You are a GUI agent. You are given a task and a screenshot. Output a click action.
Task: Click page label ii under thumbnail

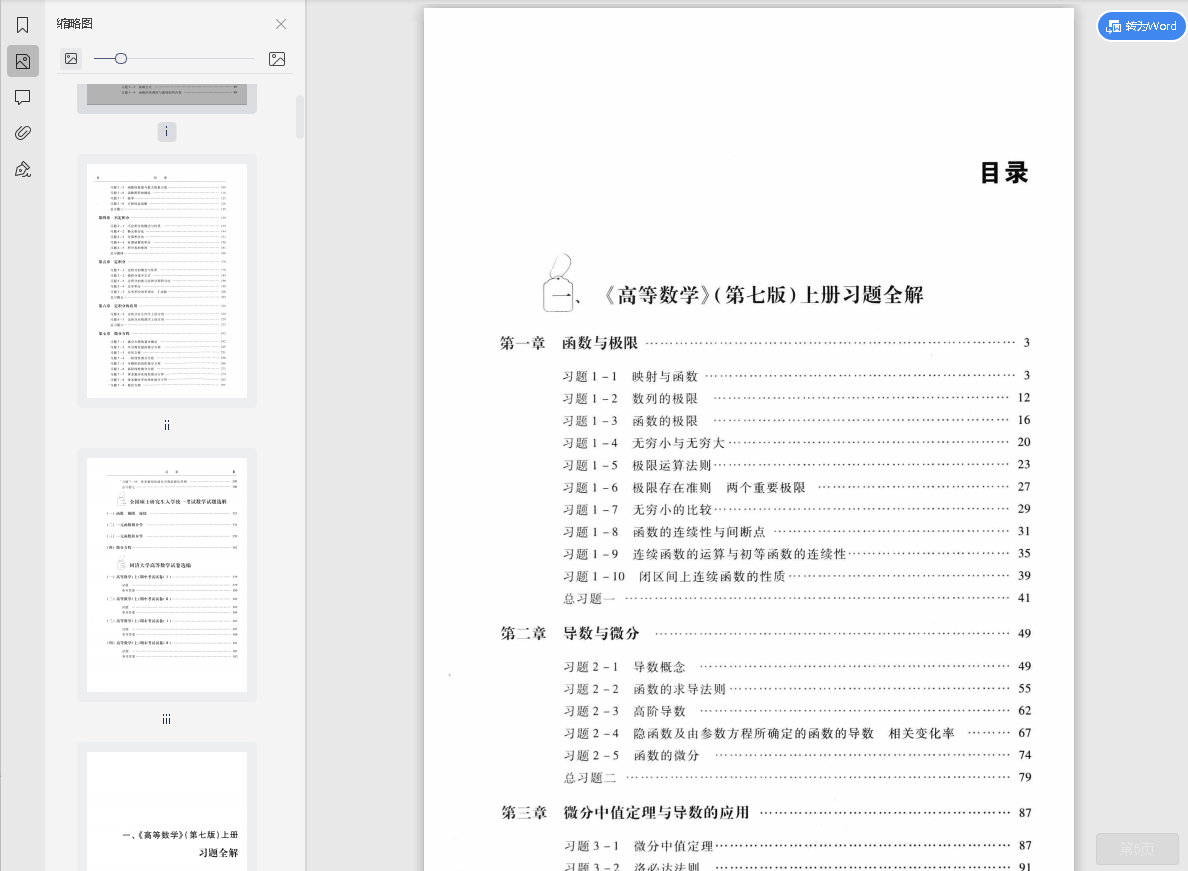[x=167, y=426]
